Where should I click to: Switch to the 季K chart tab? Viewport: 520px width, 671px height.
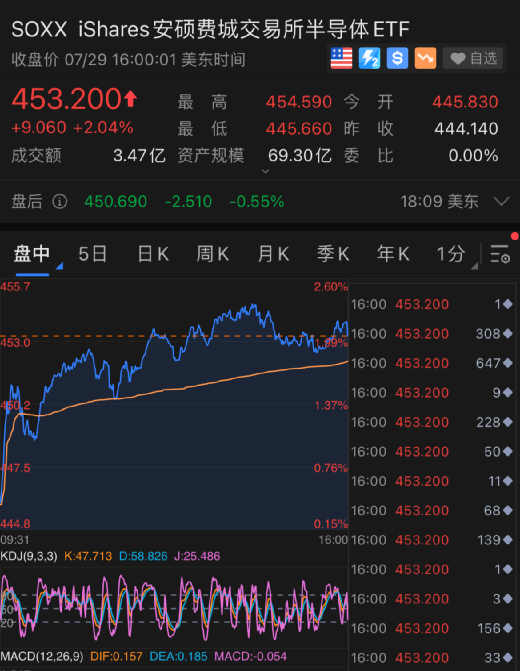333,254
